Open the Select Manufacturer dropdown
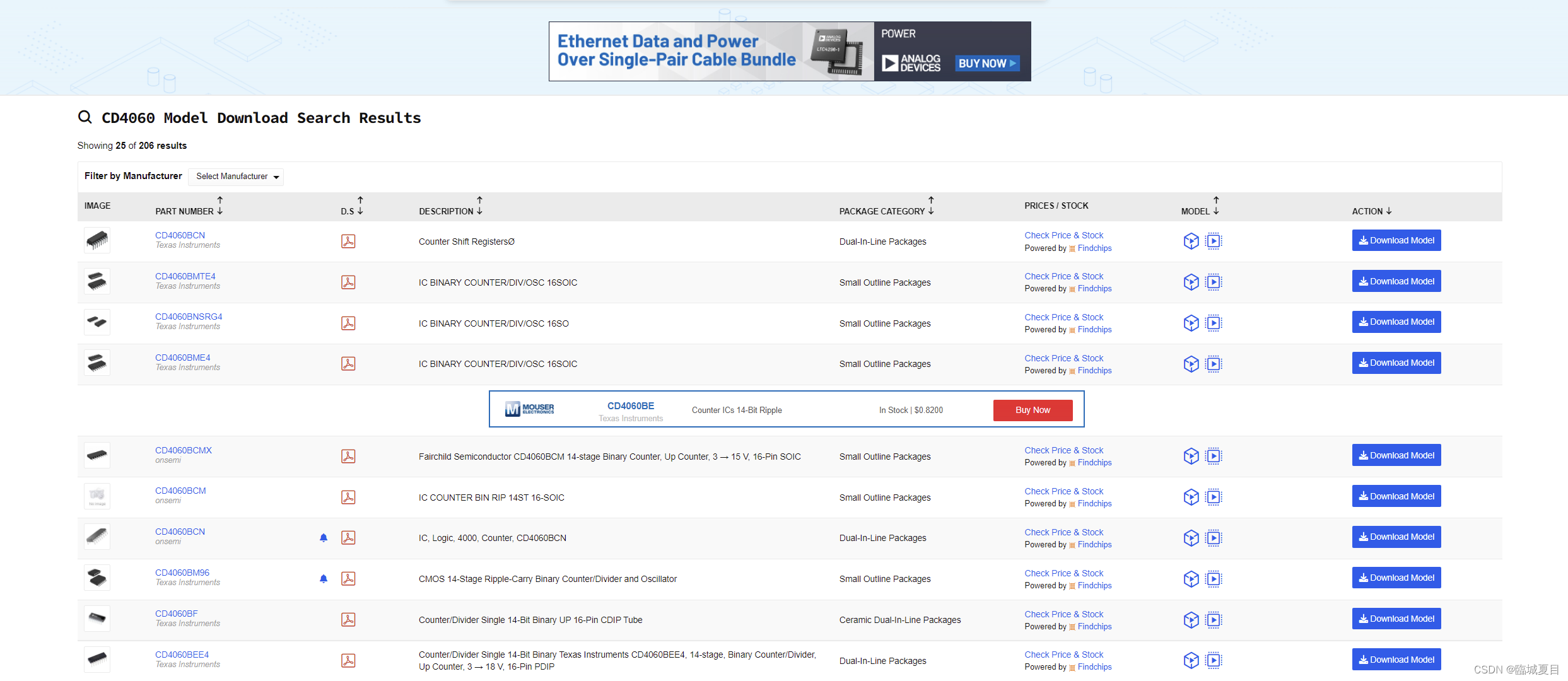 coord(237,177)
